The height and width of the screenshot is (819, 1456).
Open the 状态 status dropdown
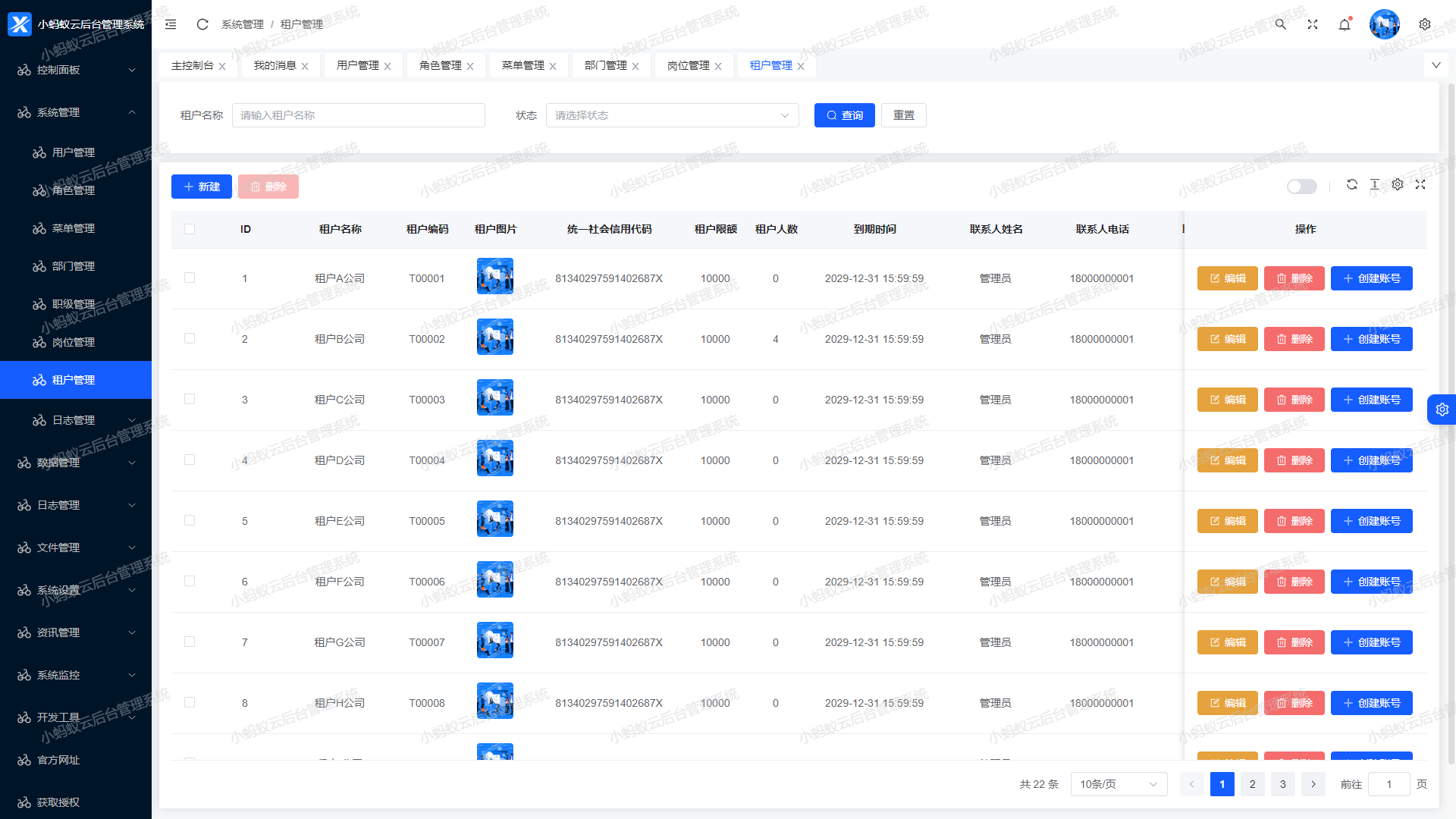[x=672, y=115]
